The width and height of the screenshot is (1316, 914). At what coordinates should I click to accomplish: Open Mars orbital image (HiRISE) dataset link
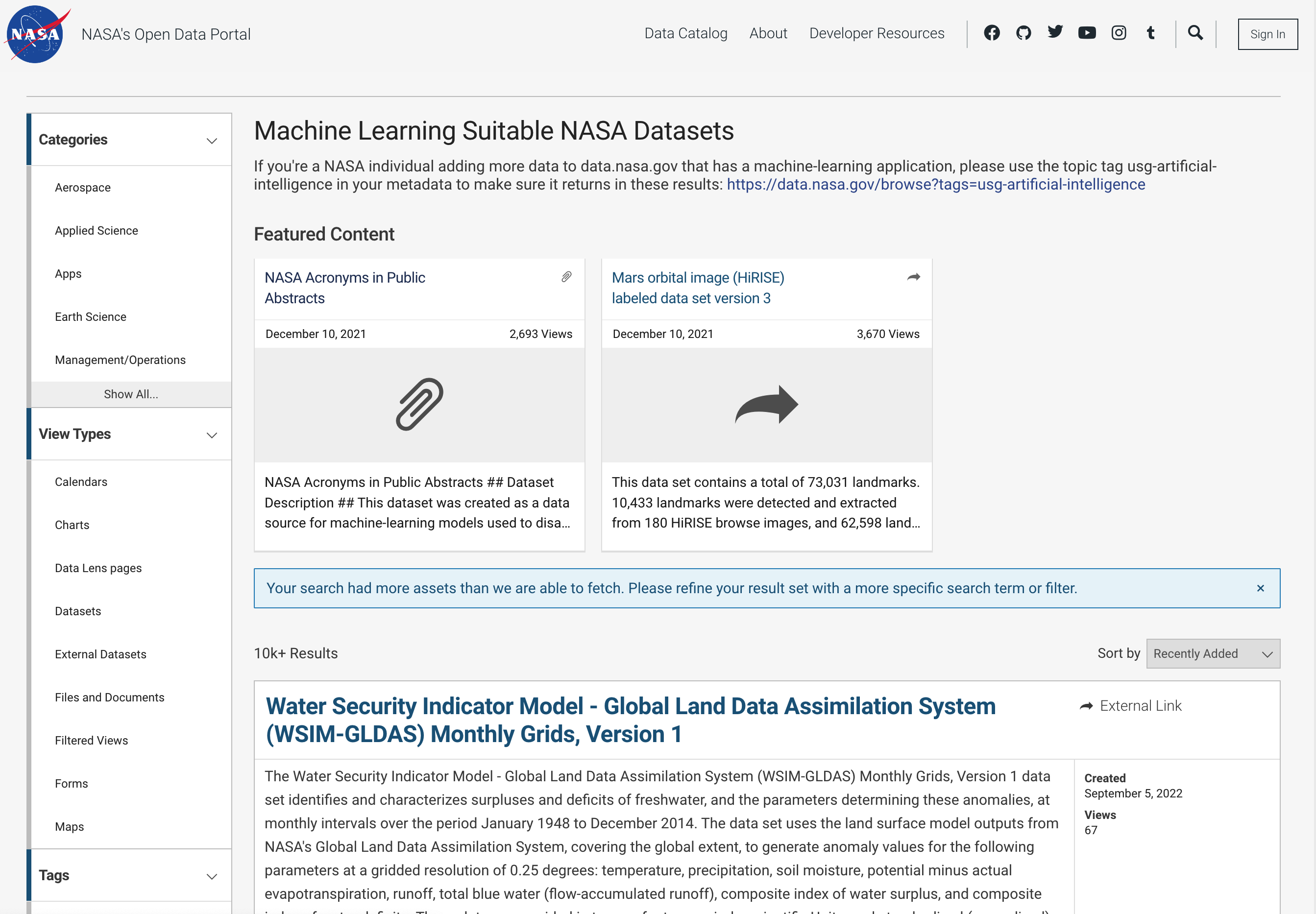coord(698,288)
